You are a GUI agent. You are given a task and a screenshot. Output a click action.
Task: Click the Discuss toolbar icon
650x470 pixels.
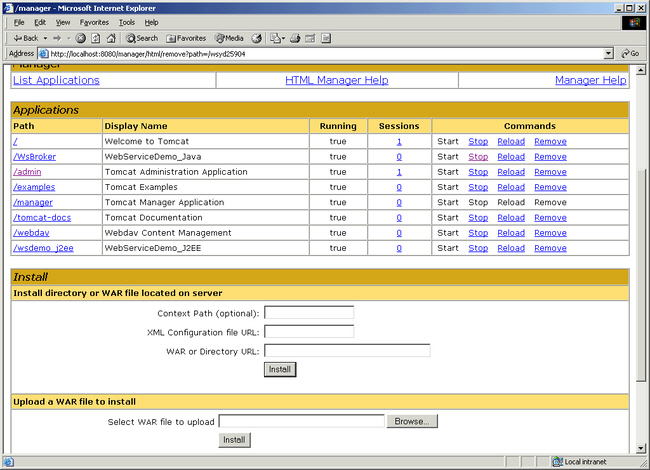pyautogui.click(x=326, y=38)
